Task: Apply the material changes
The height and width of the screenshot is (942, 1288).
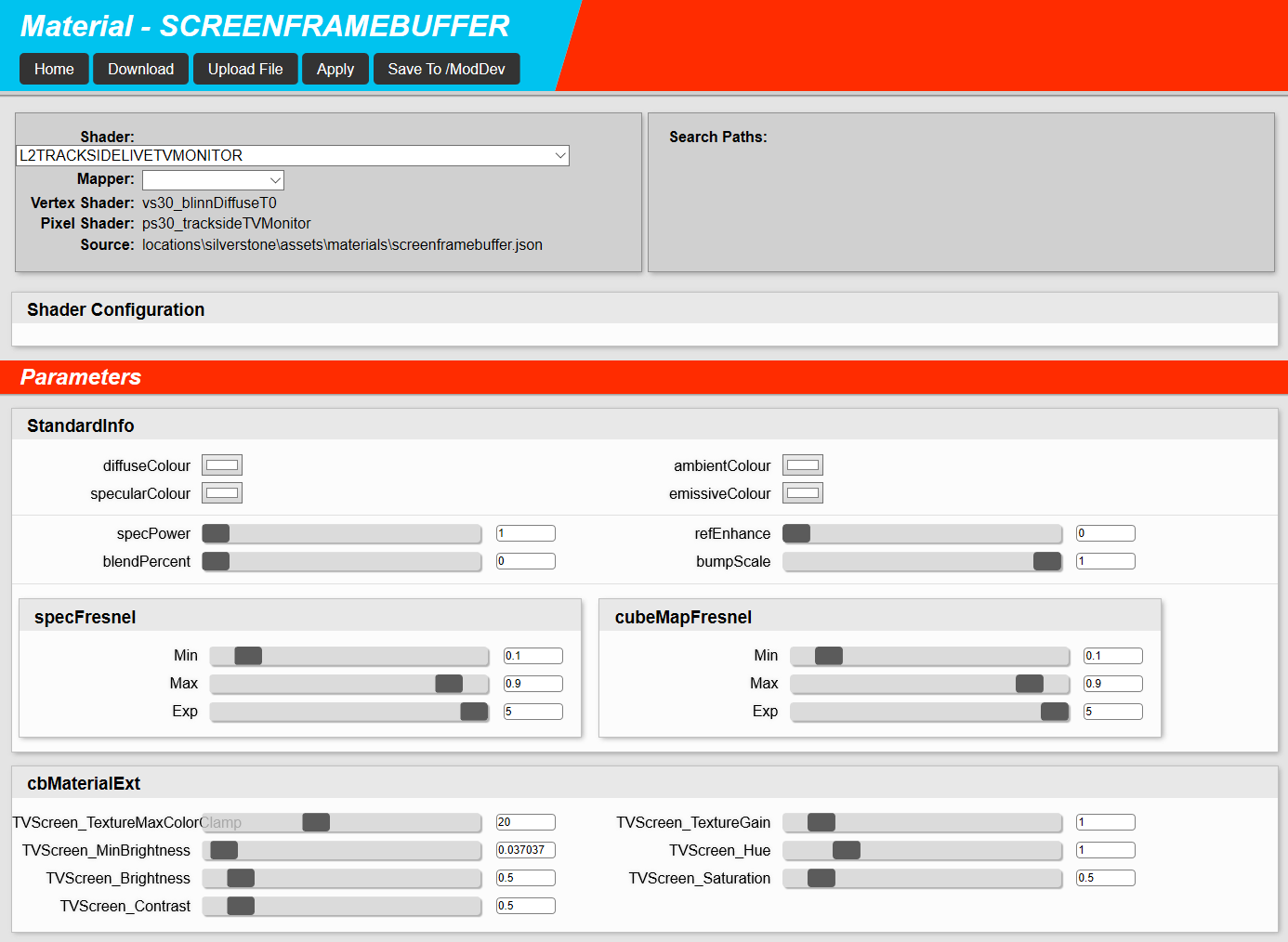Action: 335,69
